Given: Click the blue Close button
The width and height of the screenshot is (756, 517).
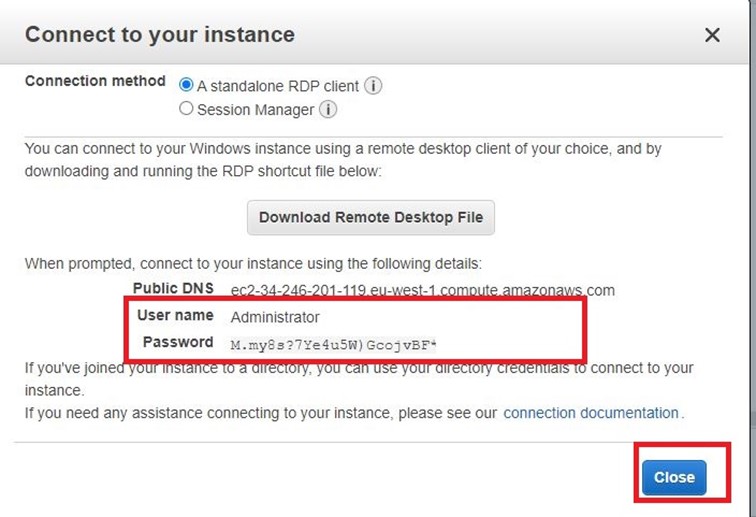Looking at the screenshot, I should coord(674,477).
